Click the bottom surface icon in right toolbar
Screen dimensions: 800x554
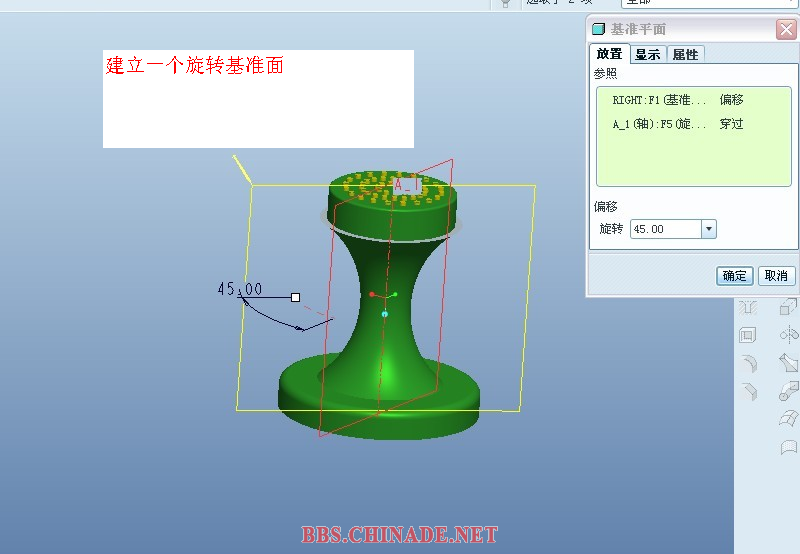point(788,446)
